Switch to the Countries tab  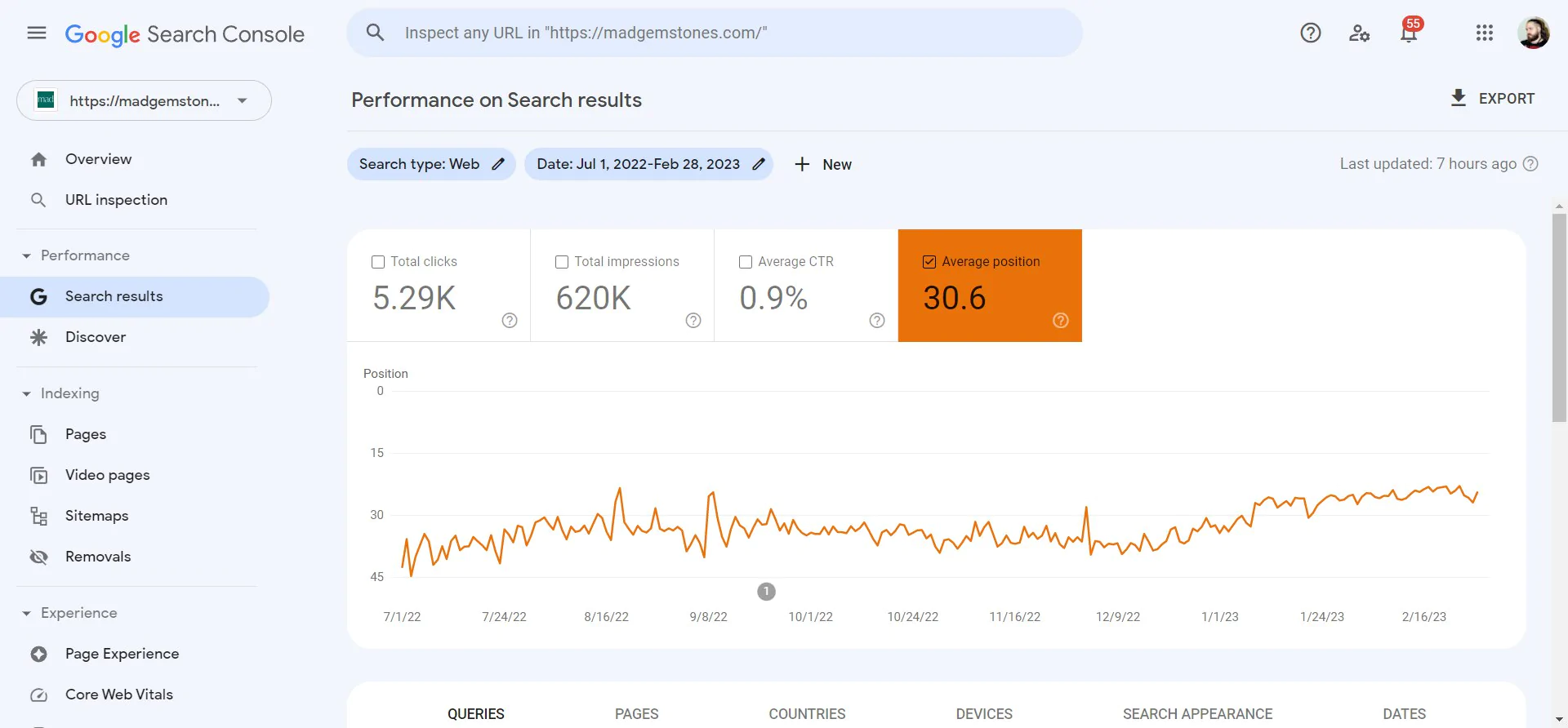click(x=807, y=713)
